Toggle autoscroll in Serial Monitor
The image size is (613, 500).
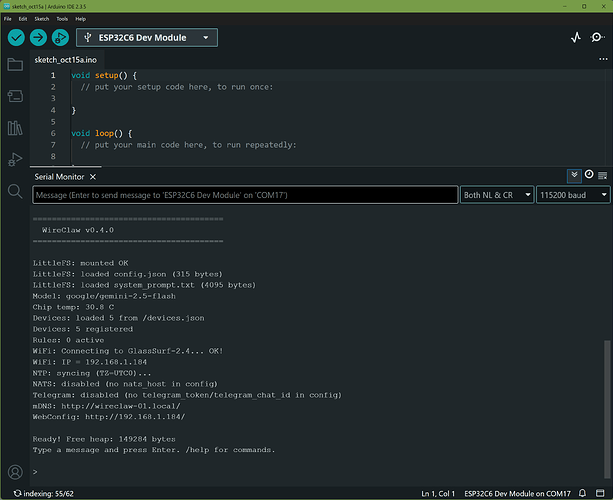click(574, 175)
